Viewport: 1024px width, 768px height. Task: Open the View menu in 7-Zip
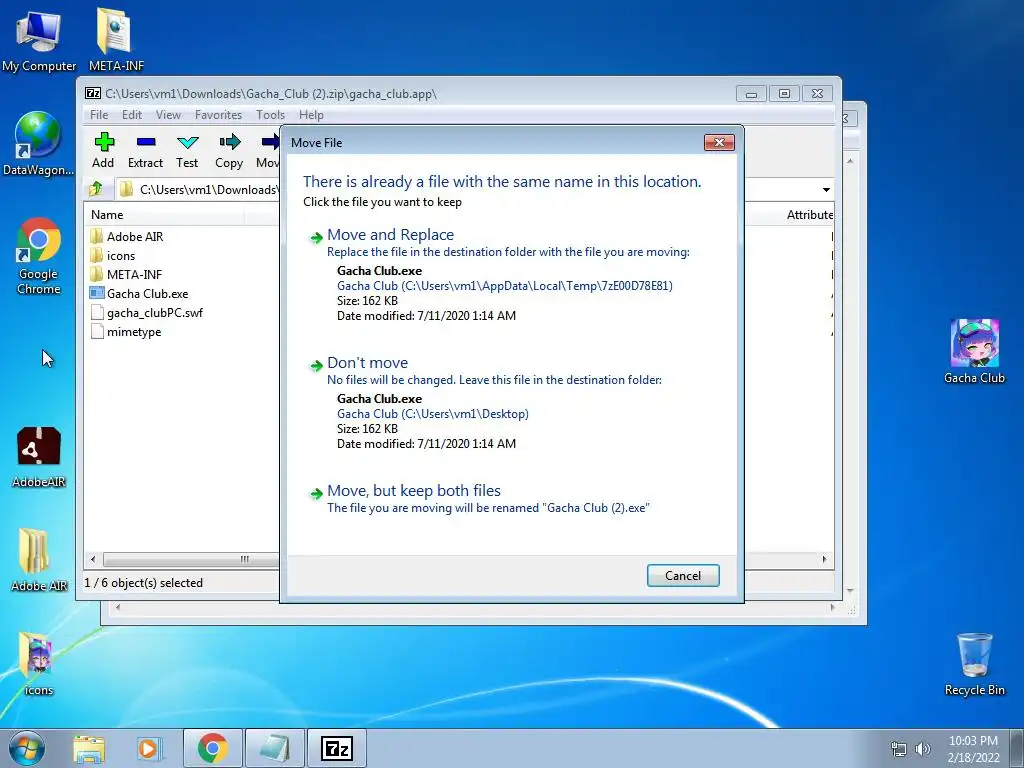click(x=168, y=115)
